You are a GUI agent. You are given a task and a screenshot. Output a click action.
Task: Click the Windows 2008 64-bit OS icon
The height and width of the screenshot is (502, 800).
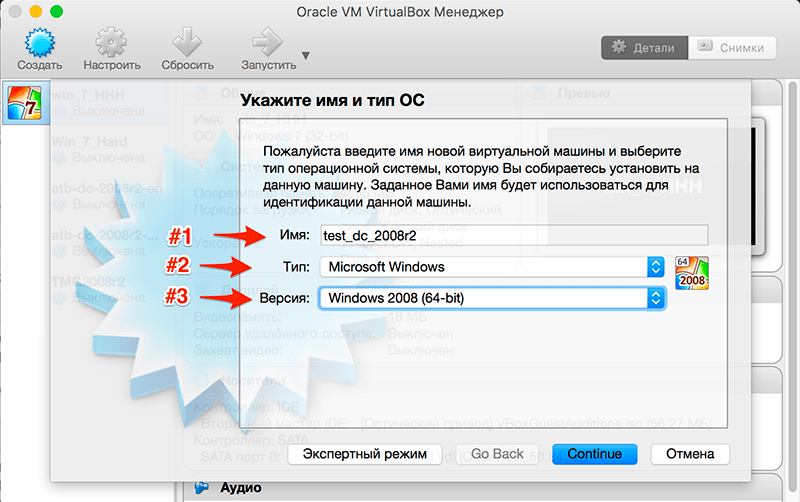(692, 273)
